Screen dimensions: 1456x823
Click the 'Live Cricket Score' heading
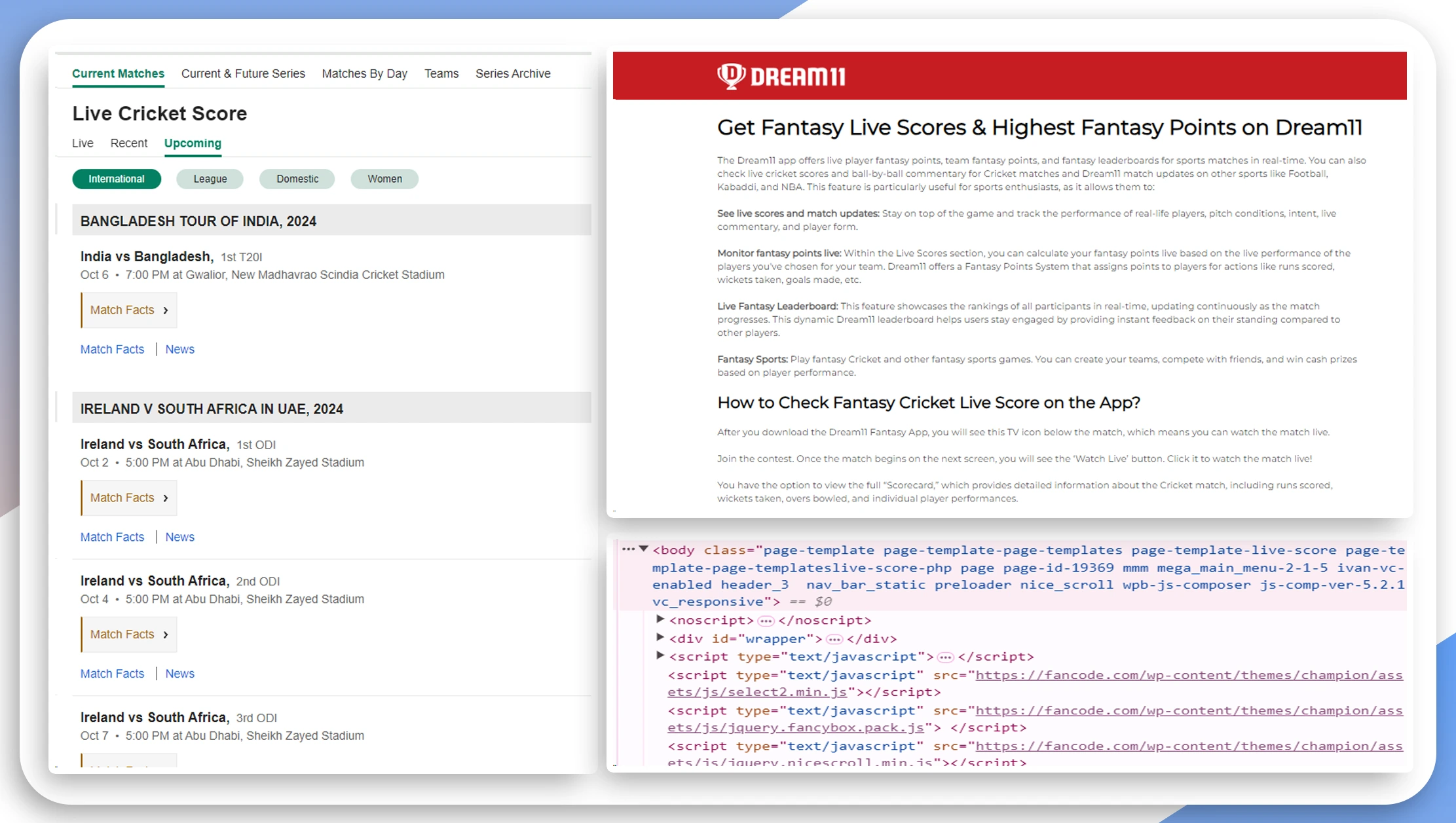(x=159, y=113)
